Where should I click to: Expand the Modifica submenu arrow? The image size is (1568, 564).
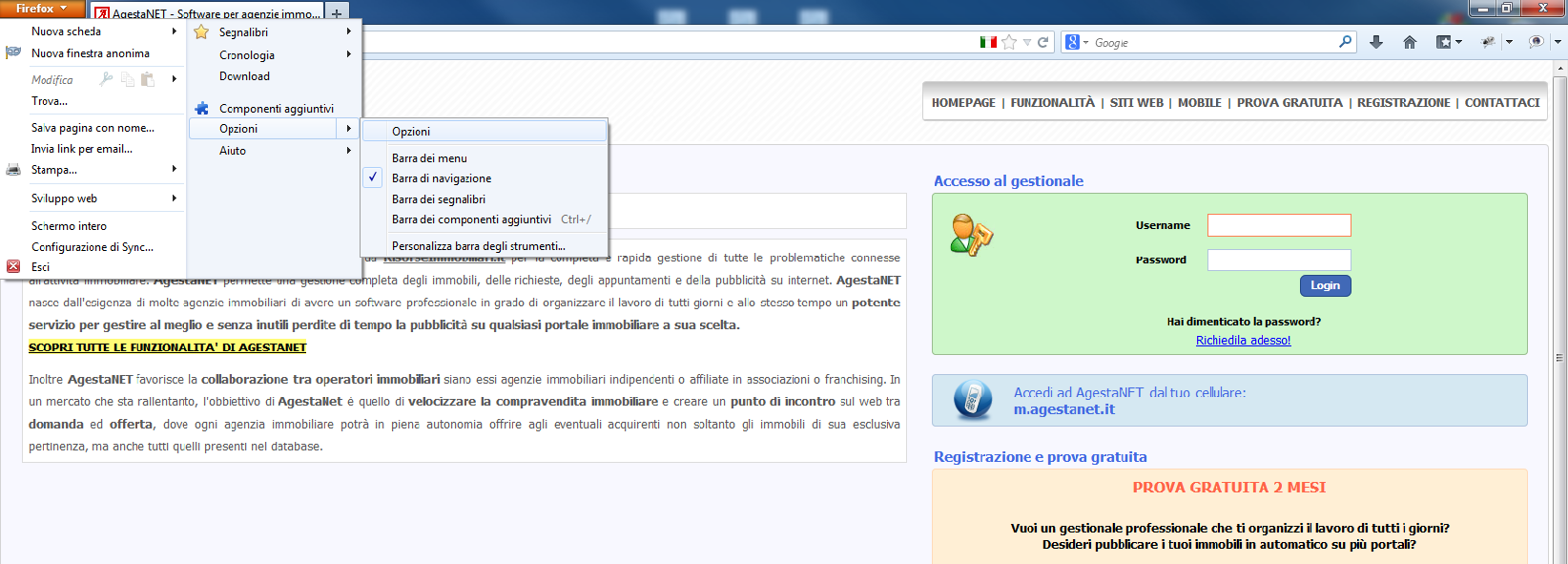pos(174,79)
